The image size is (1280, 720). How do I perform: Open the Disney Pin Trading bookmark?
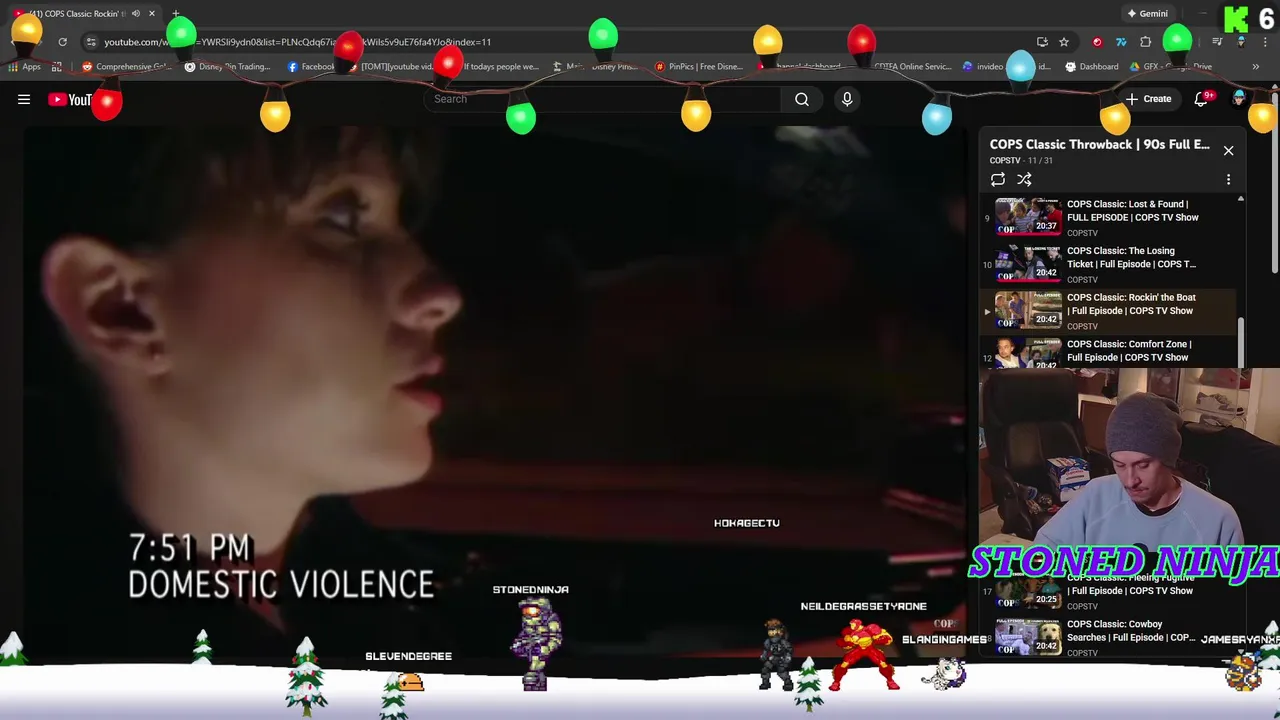click(228, 67)
